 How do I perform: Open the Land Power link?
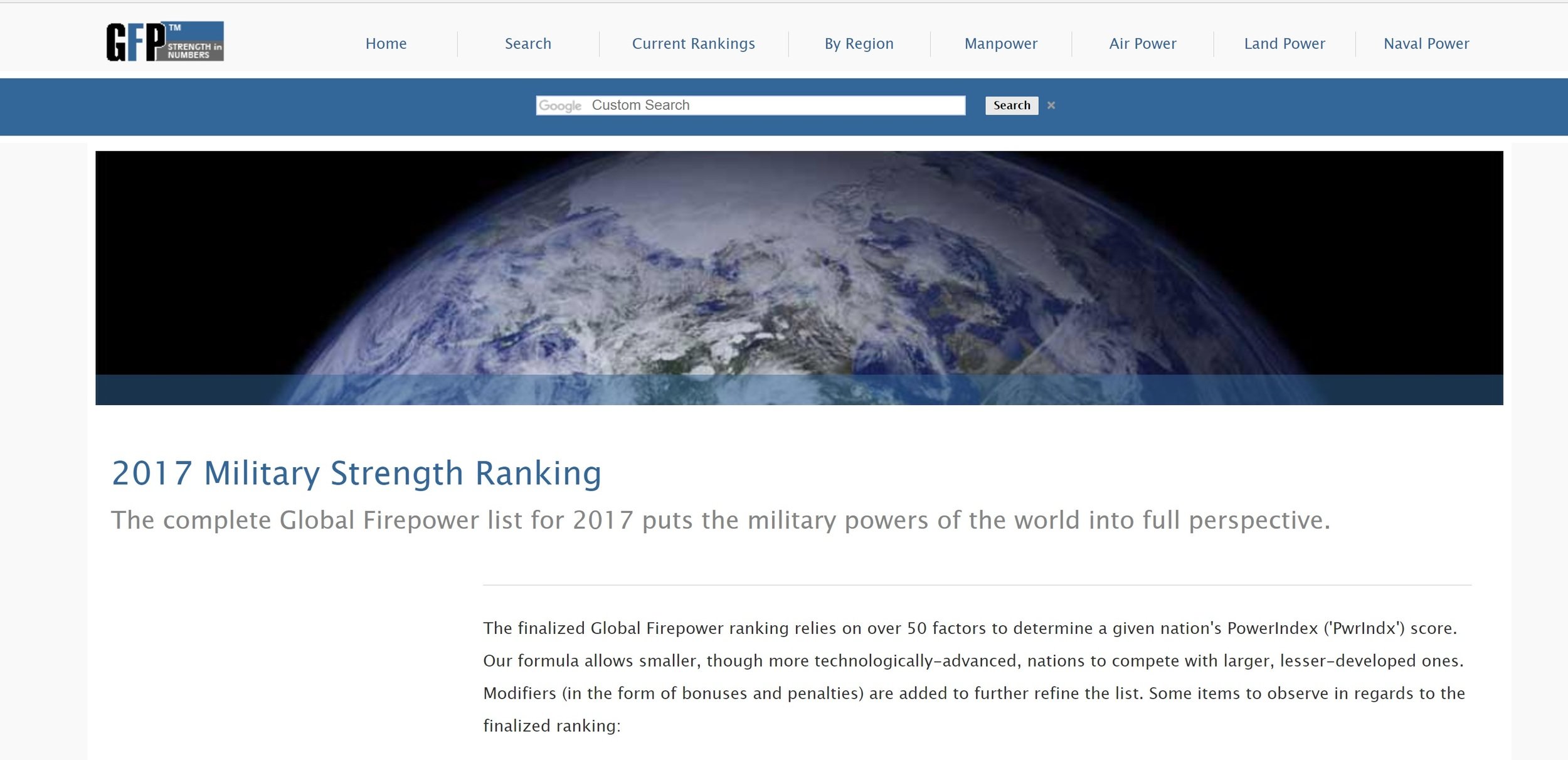tap(1284, 44)
